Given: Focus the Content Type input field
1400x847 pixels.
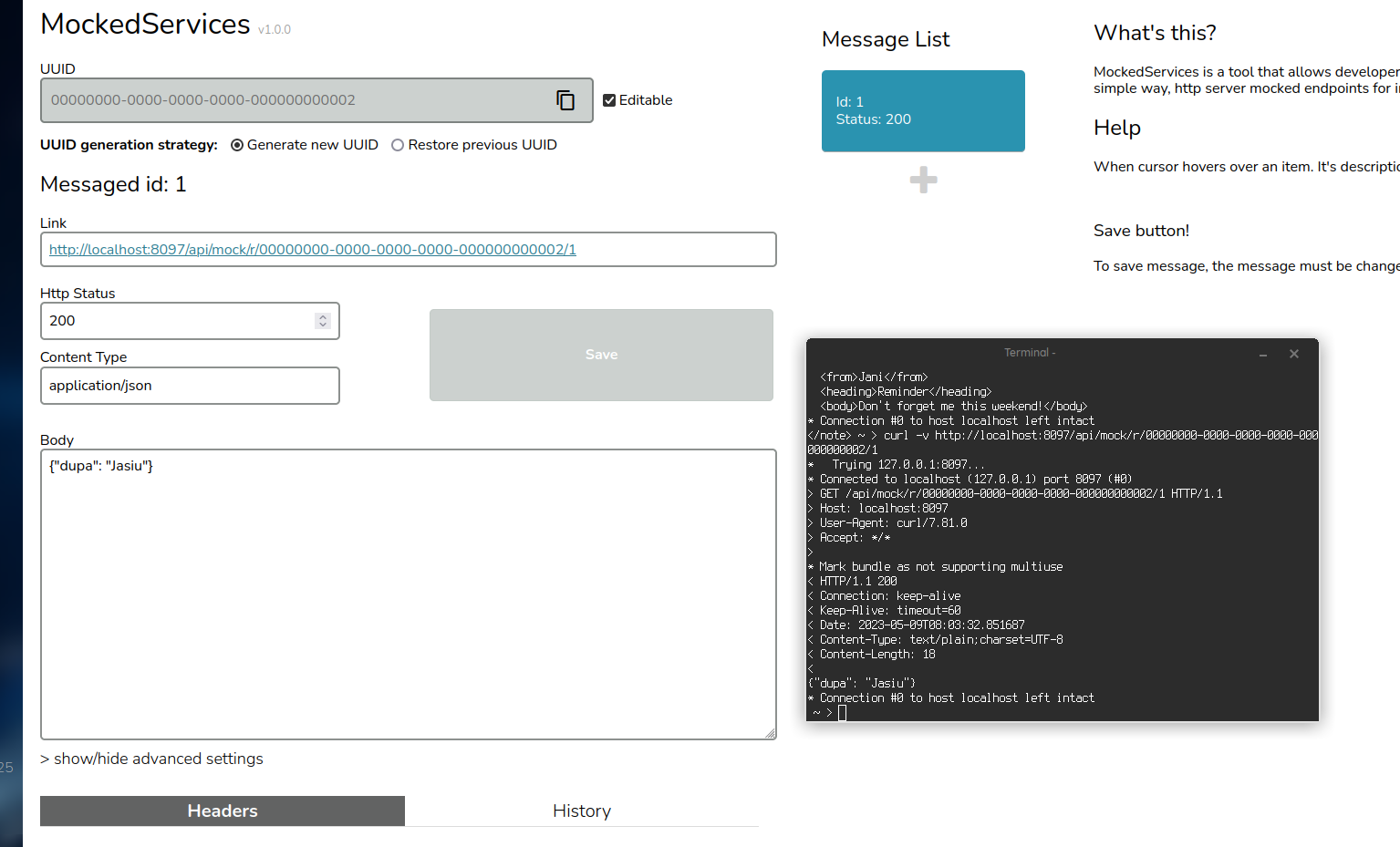Looking at the screenshot, I should coord(190,386).
